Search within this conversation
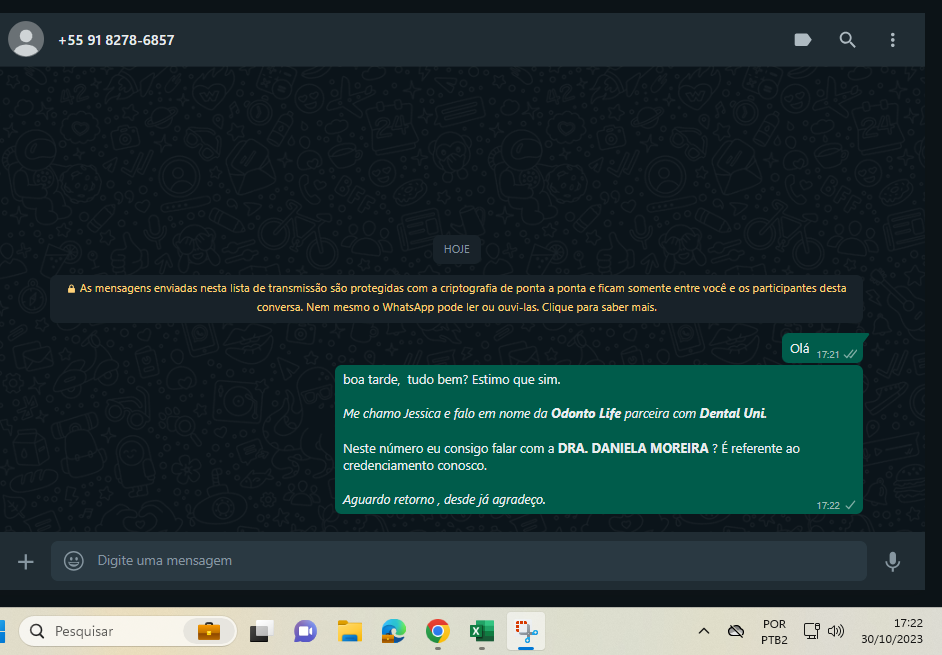Viewport: 942px width, 655px height. click(x=848, y=40)
